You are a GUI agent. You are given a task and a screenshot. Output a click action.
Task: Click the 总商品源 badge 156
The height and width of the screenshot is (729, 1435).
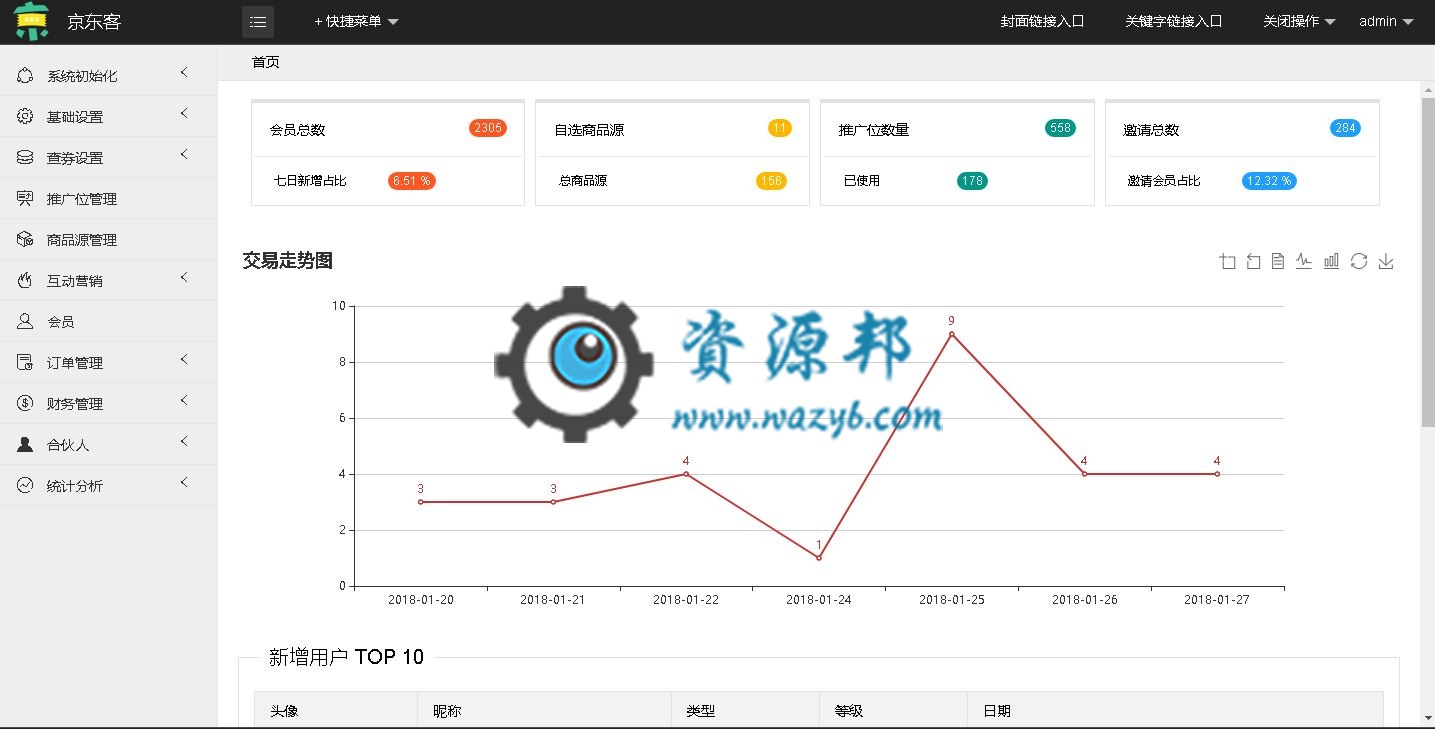tap(771, 181)
